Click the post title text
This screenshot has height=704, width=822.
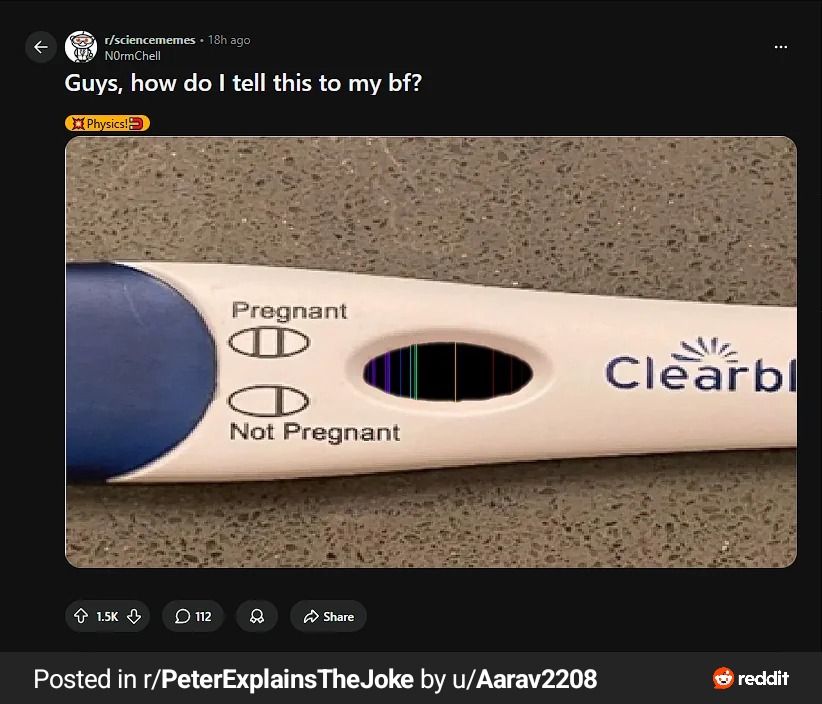(x=243, y=83)
